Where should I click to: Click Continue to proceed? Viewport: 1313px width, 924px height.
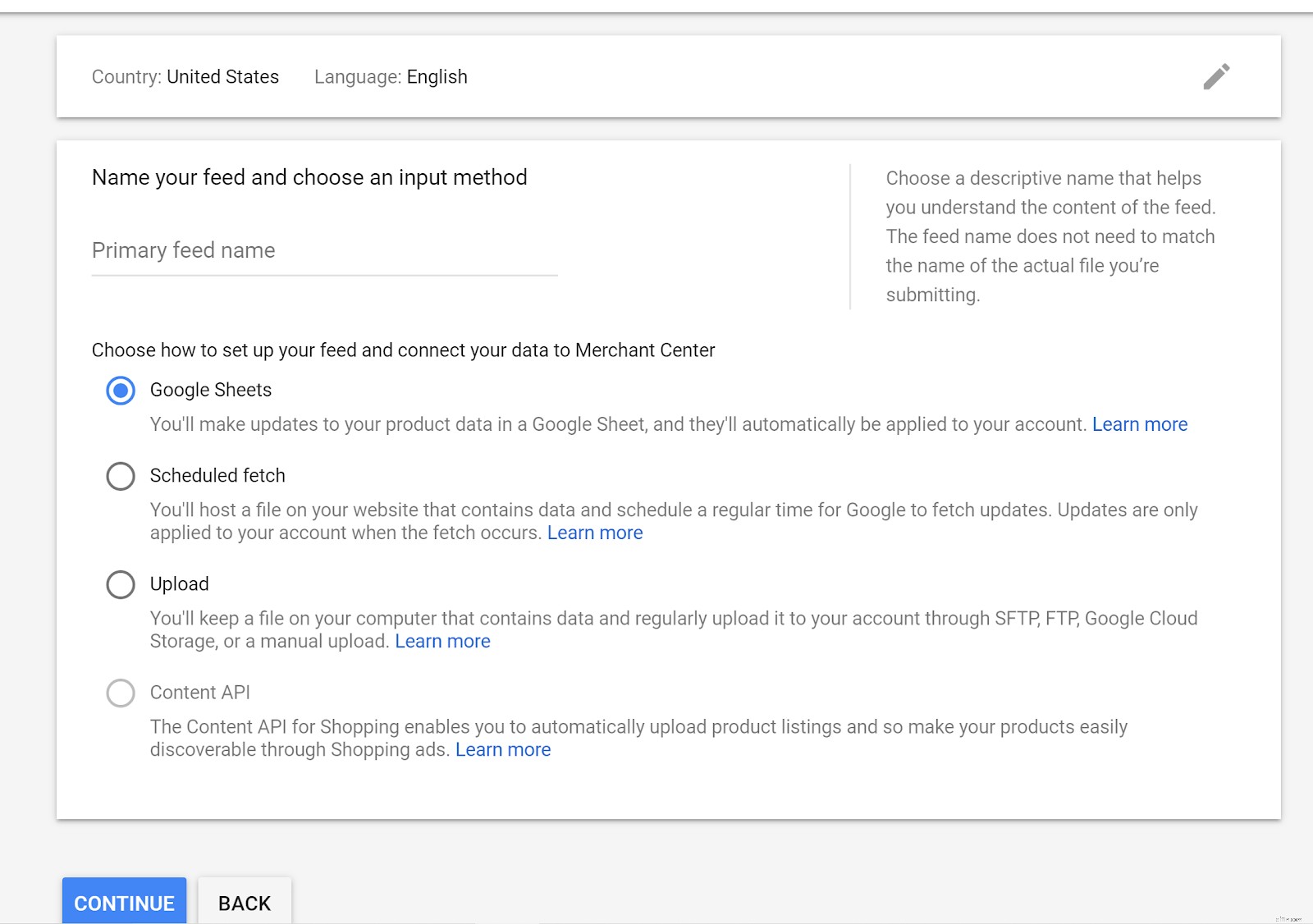[124, 903]
